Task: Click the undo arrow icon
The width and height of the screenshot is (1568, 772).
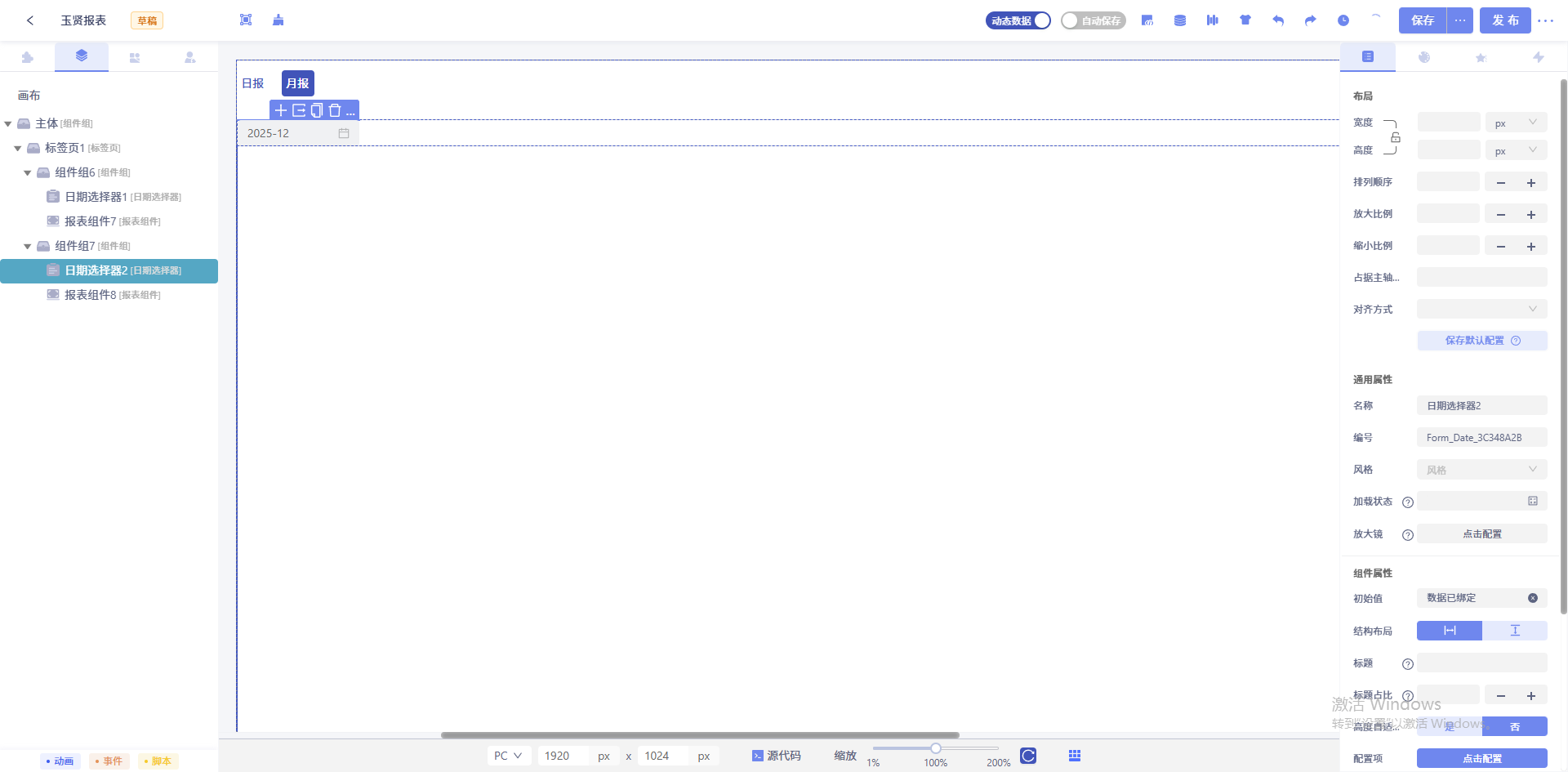Action: (x=1278, y=20)
